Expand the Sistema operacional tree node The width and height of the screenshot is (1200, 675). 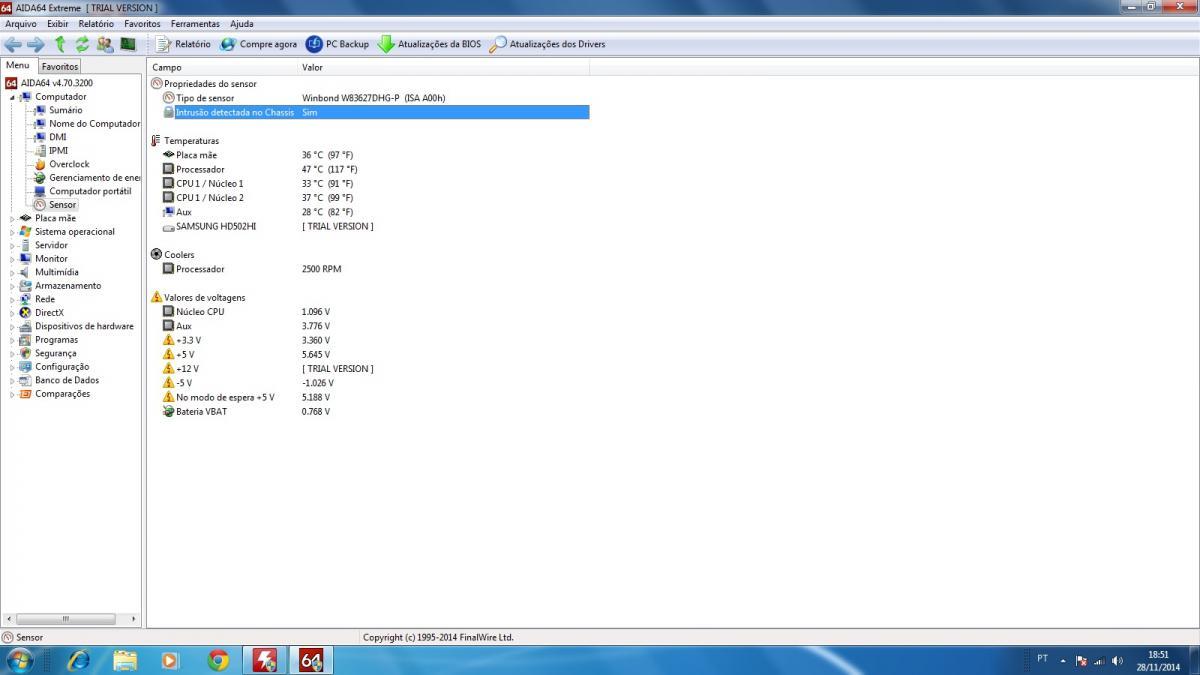tap(13, 232)
